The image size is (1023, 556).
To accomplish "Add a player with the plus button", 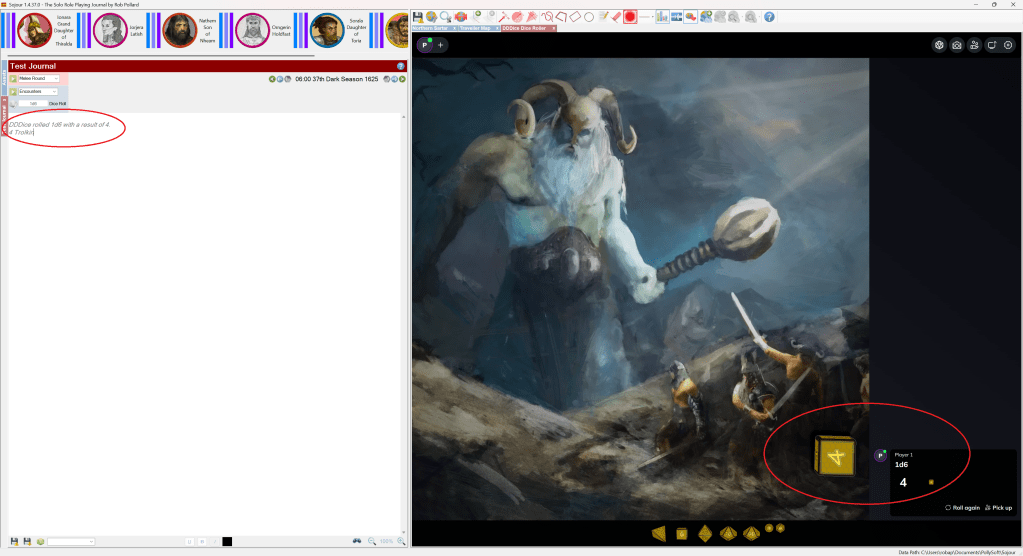I will pyautogui.click(x=441, y=45).
